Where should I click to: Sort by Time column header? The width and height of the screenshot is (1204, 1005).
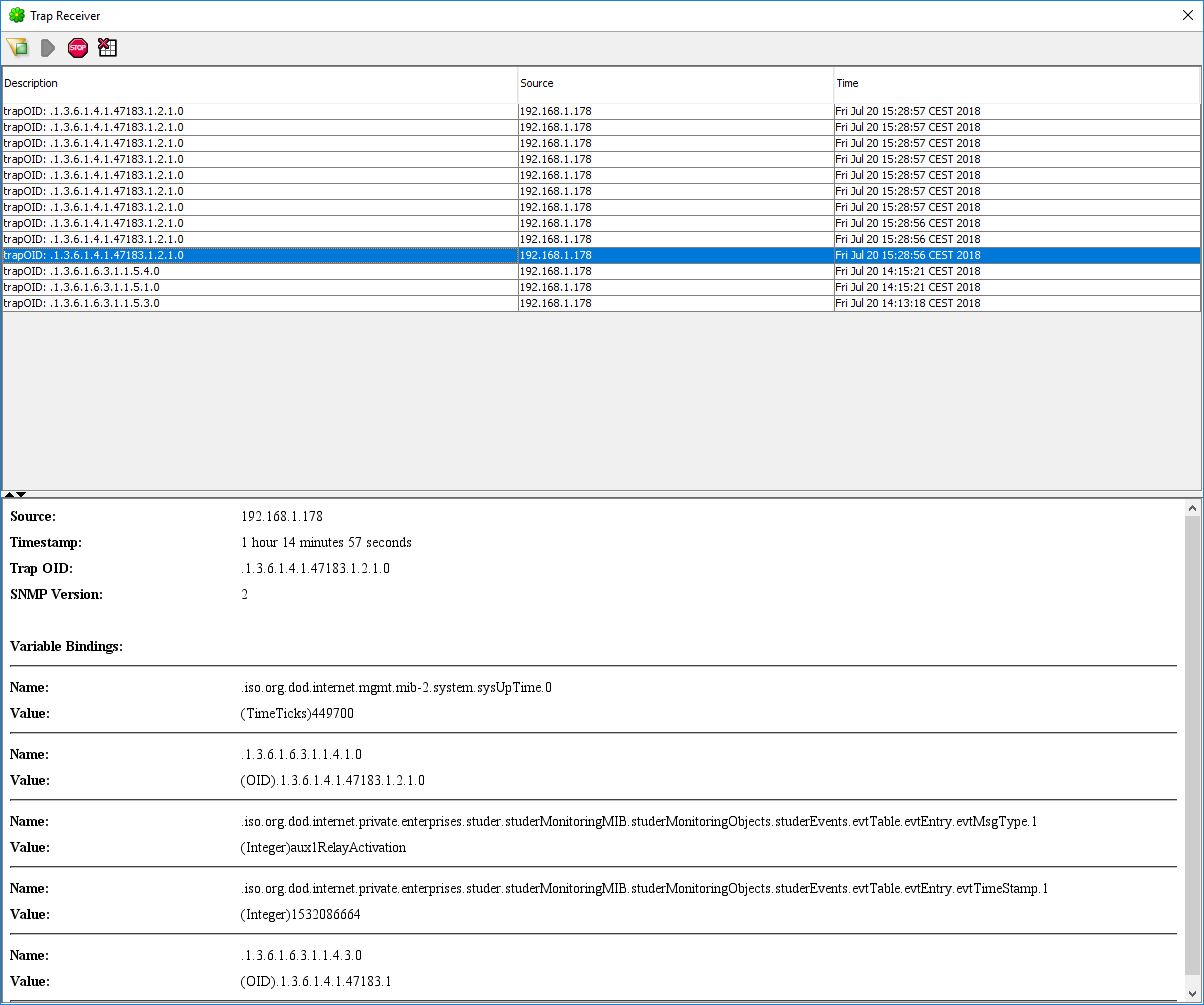(1016, 84)
